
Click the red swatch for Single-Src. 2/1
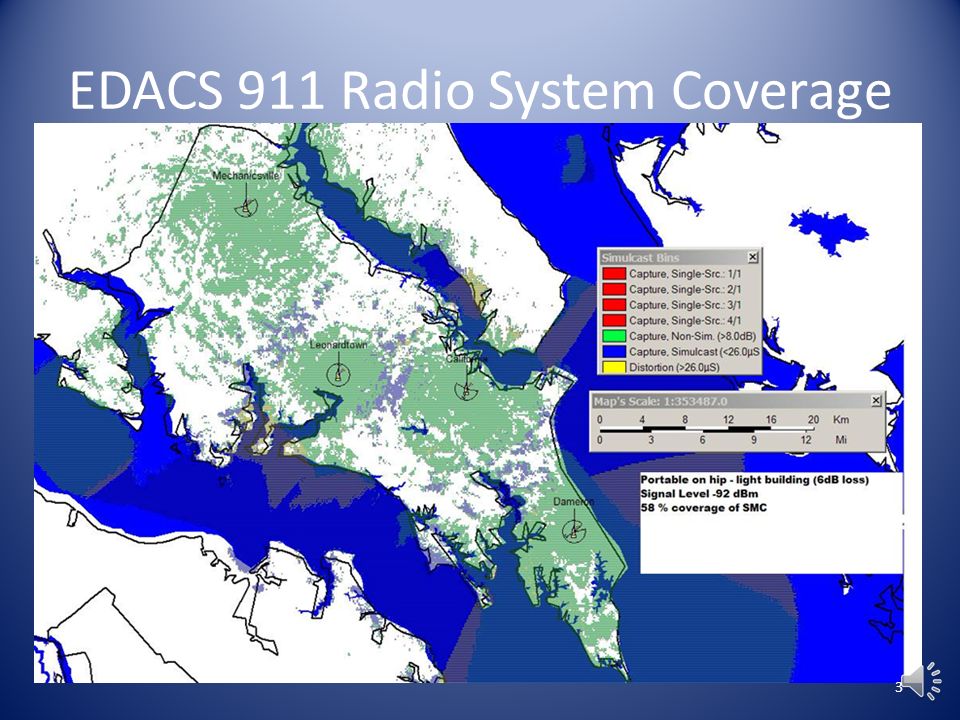pyautogui.click(x=613, y=289)
